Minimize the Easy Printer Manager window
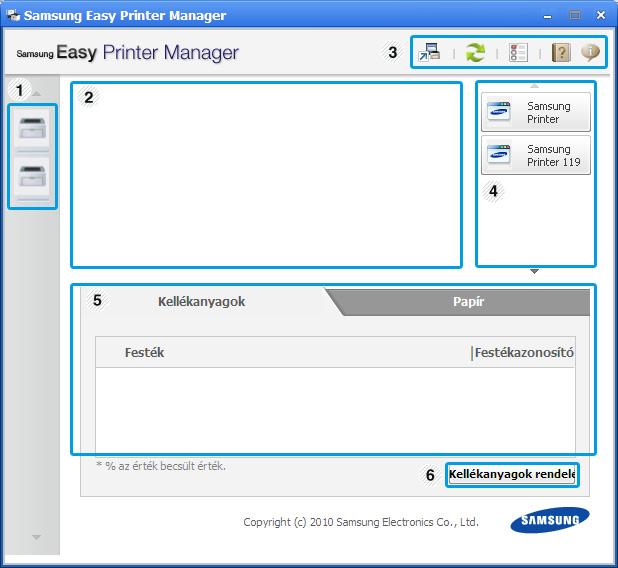The image size is (618, 568). pos(547,16)
